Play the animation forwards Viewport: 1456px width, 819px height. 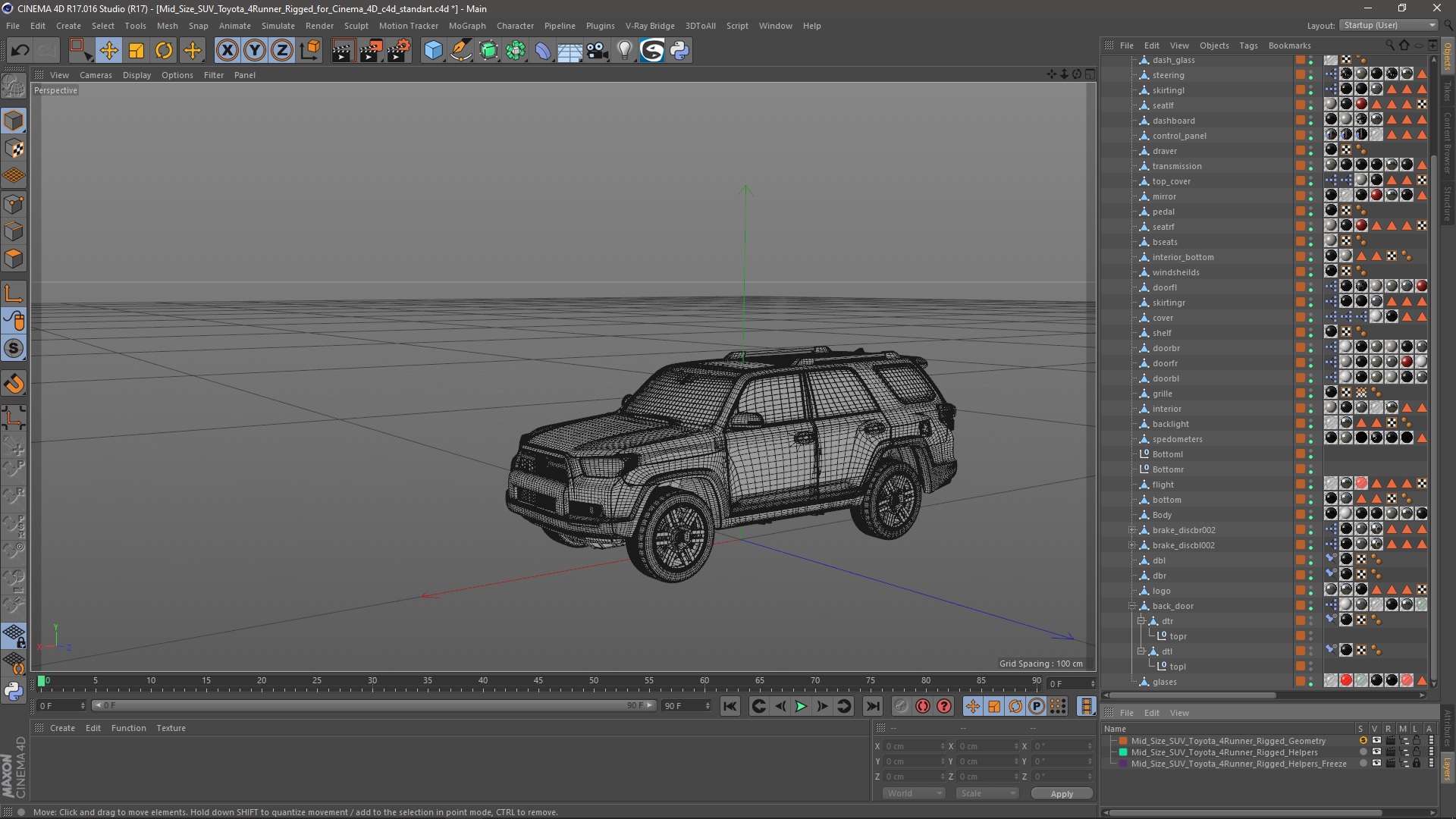801,706
